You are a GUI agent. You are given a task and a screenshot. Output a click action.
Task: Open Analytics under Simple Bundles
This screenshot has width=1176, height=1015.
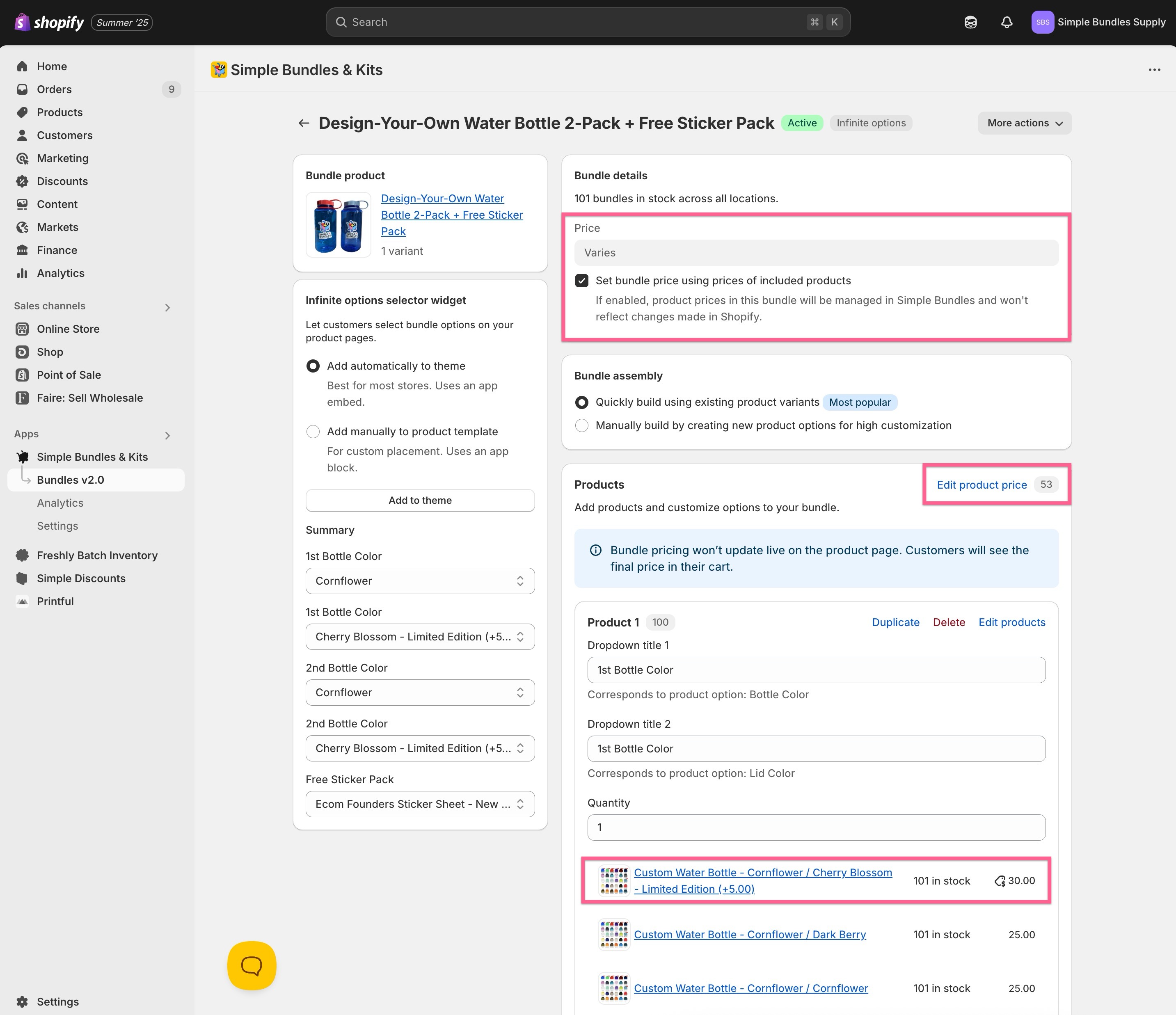tap(60, 503)
